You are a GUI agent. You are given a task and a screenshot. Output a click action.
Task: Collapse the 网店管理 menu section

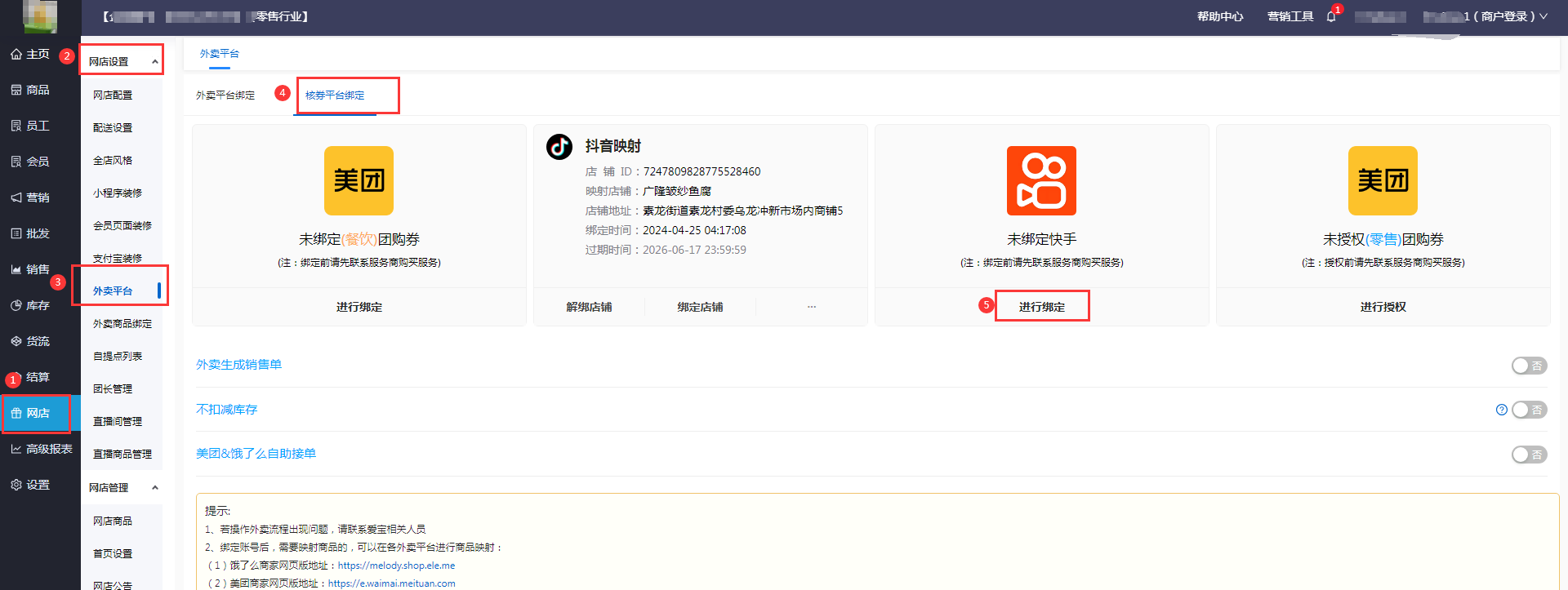[x=154, y=488]
